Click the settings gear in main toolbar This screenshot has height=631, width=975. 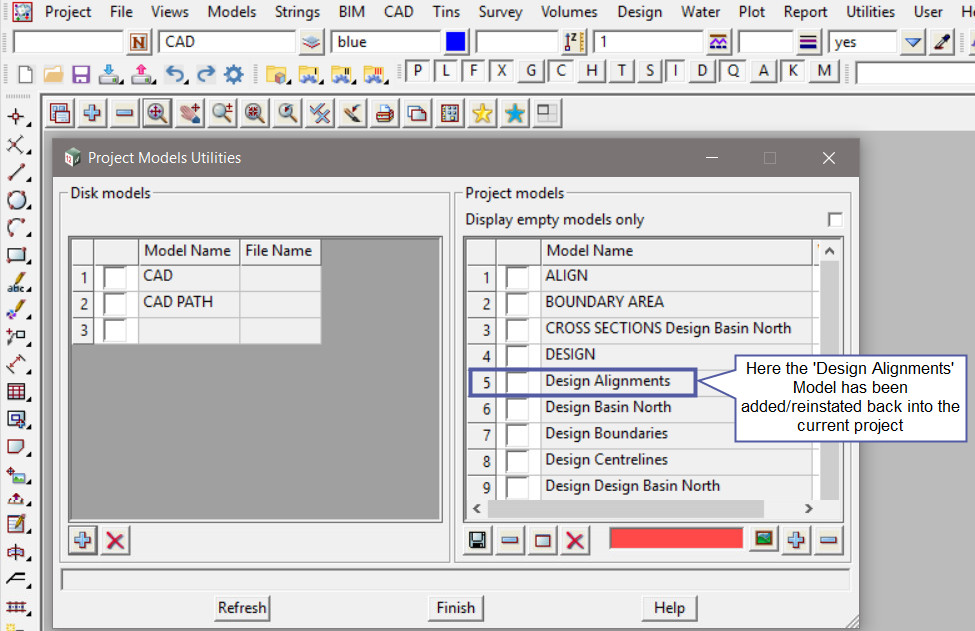[x=234, y=74]
